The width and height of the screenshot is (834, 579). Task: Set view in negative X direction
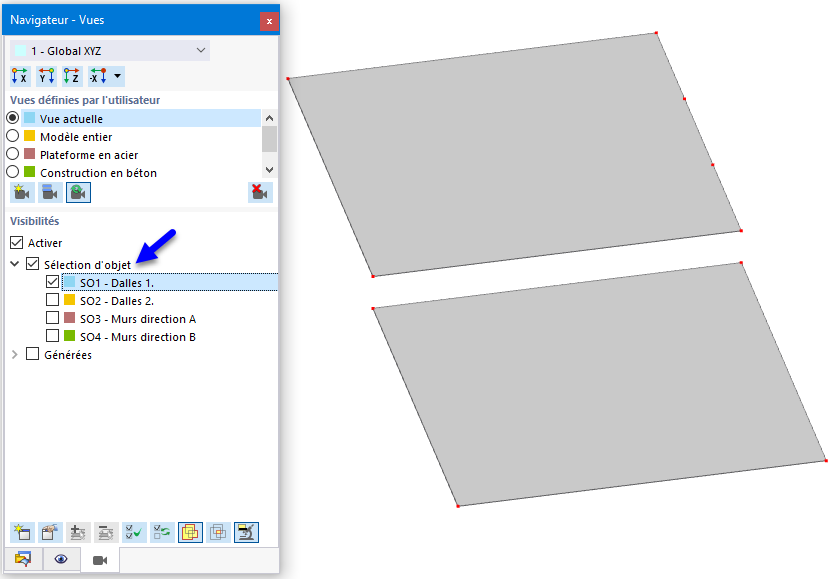pos(98,76)
